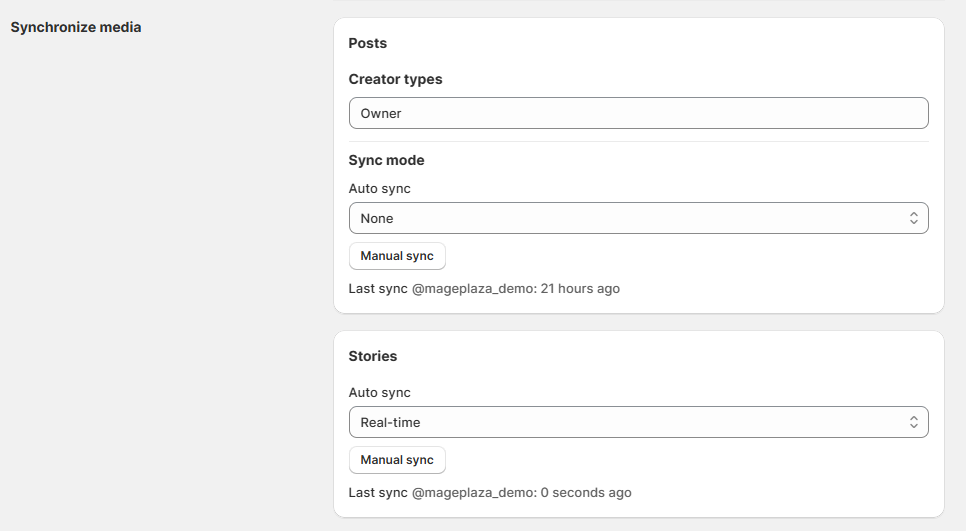This screenshot has height=531, width=966.
Task: Click the Stories card heading
Action: click(x=373, y=356)
